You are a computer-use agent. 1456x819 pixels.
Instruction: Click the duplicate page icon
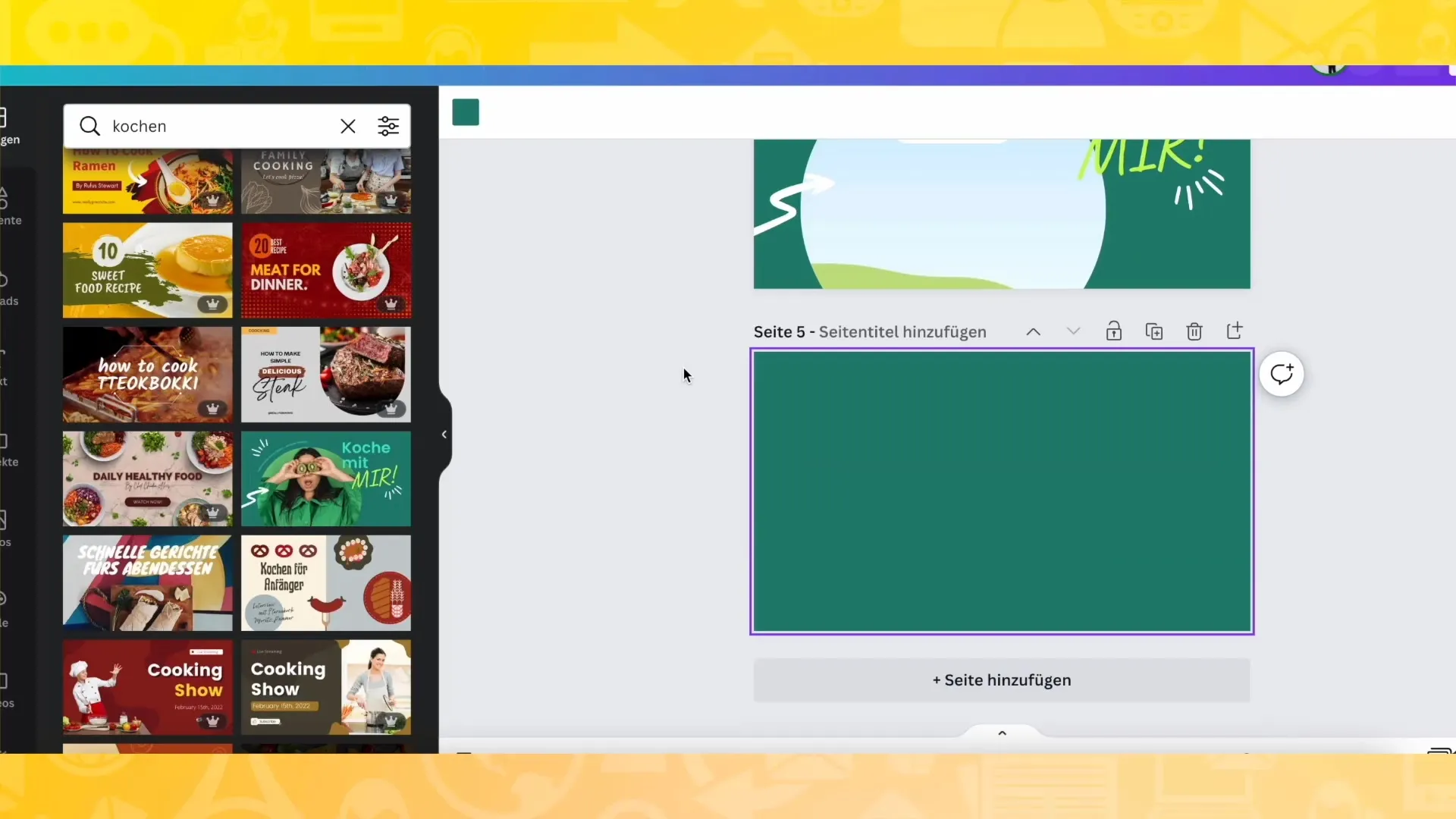pyautogui.click(x=1154, y=331)
